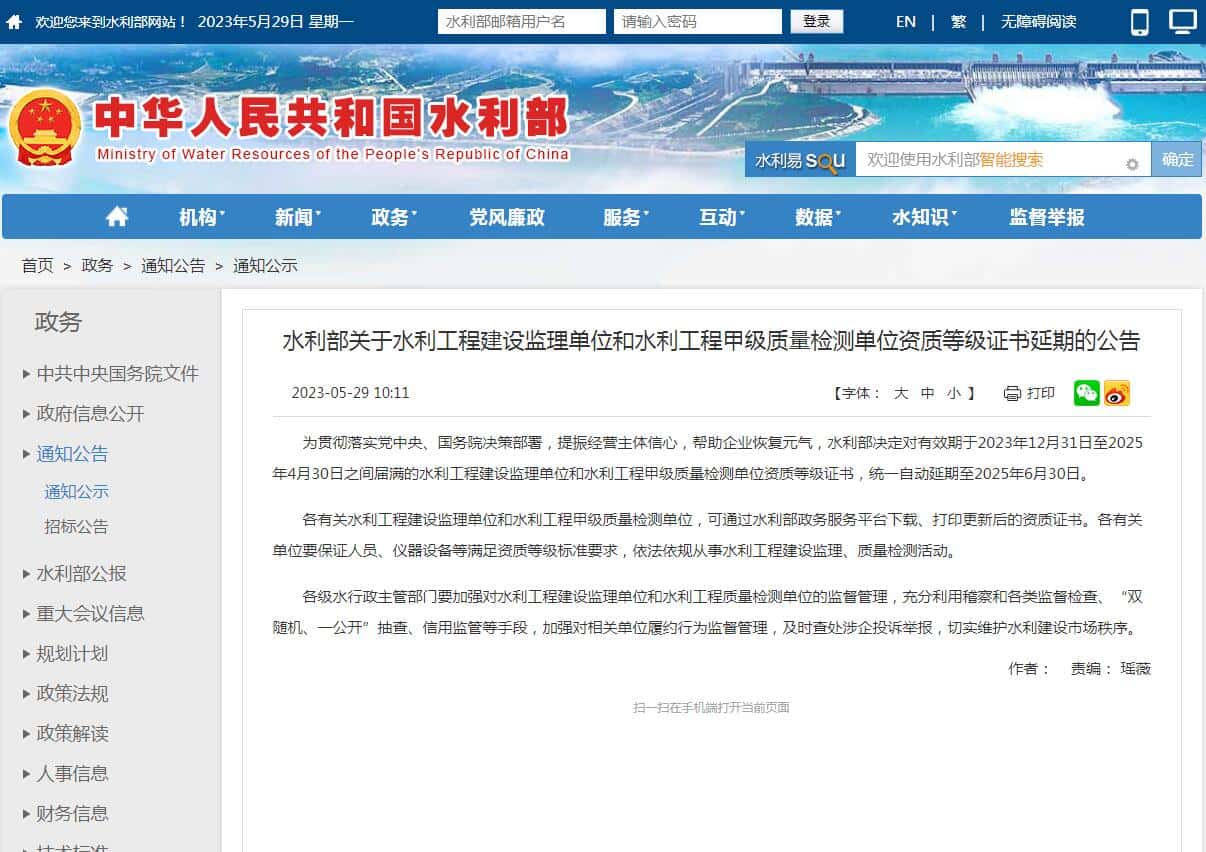1206x852 pixels.
Task: Set font size to large (大)
Action: pyautogui.click(x=901, y=394)
